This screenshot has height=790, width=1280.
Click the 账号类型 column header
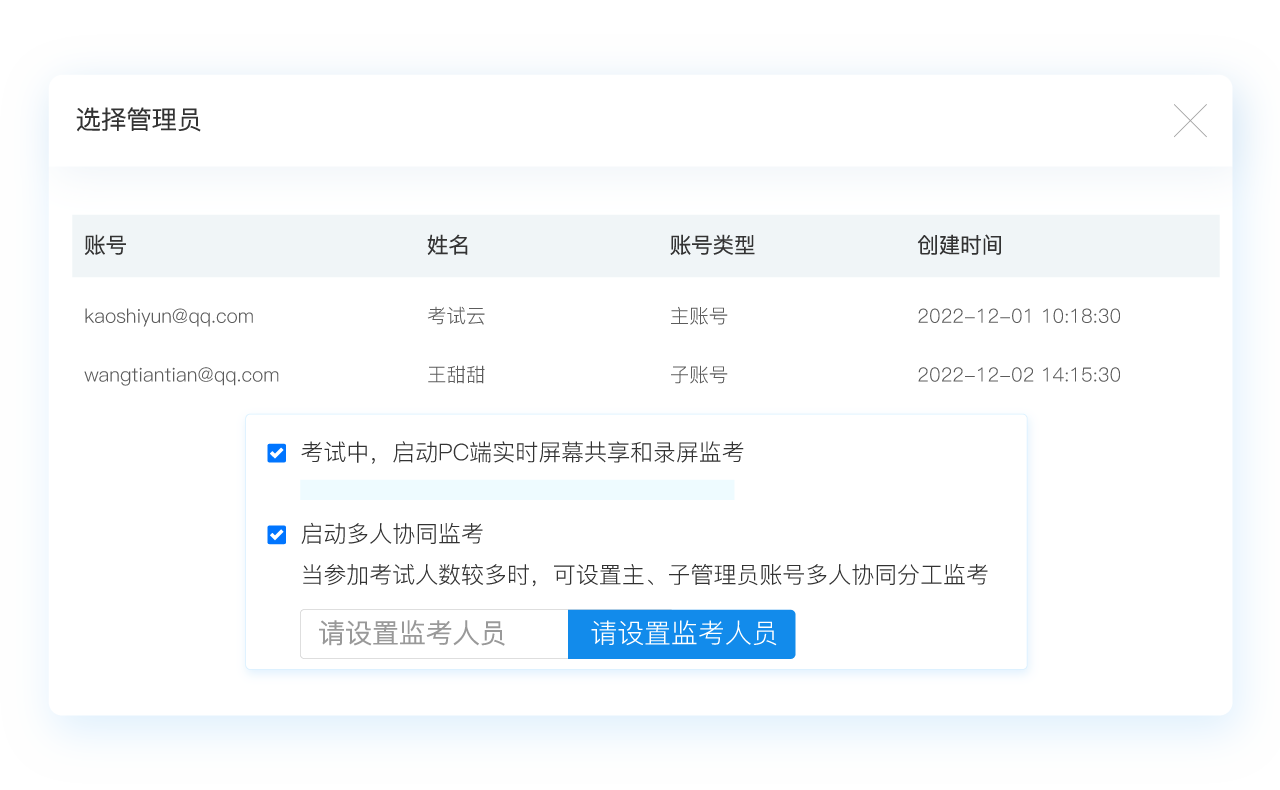point(712,246)
